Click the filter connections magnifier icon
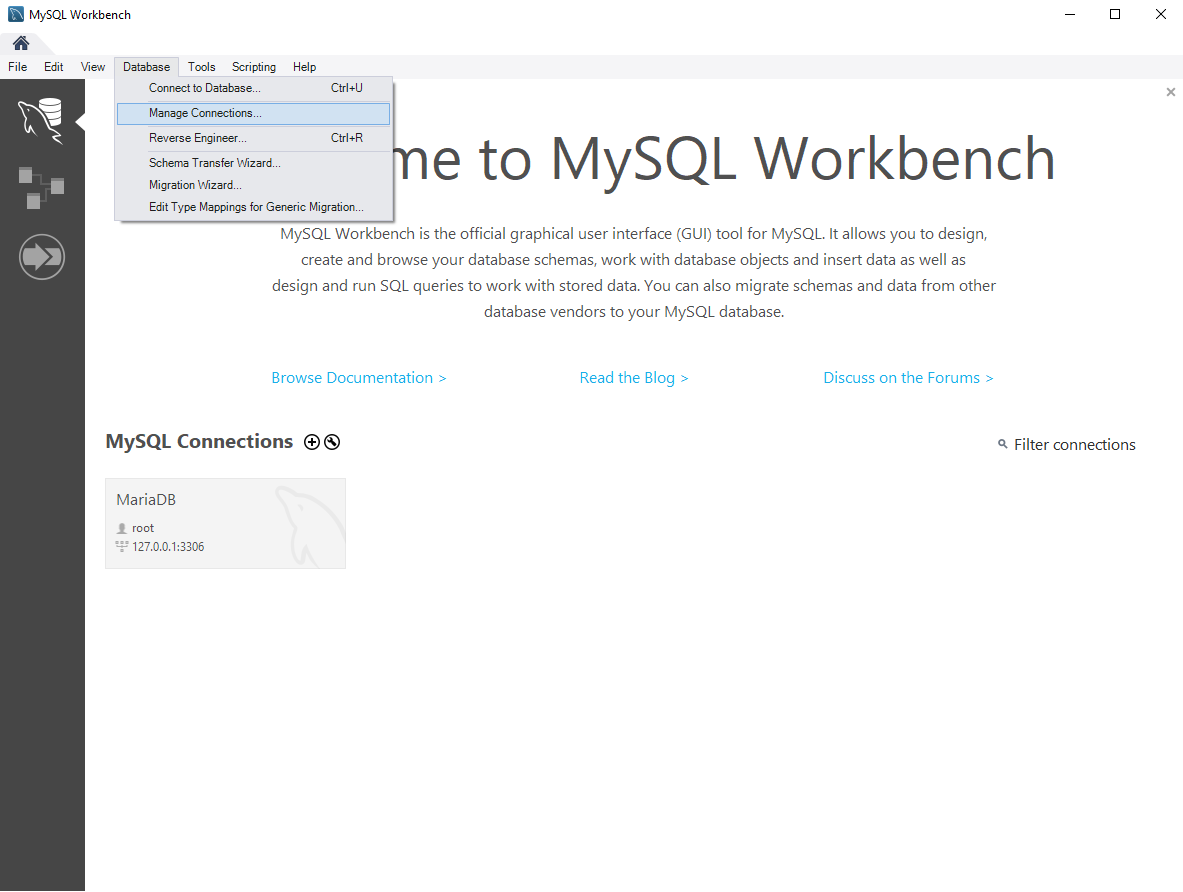1183x892 pixels. pyautogui.click(x=1003, y=444)
